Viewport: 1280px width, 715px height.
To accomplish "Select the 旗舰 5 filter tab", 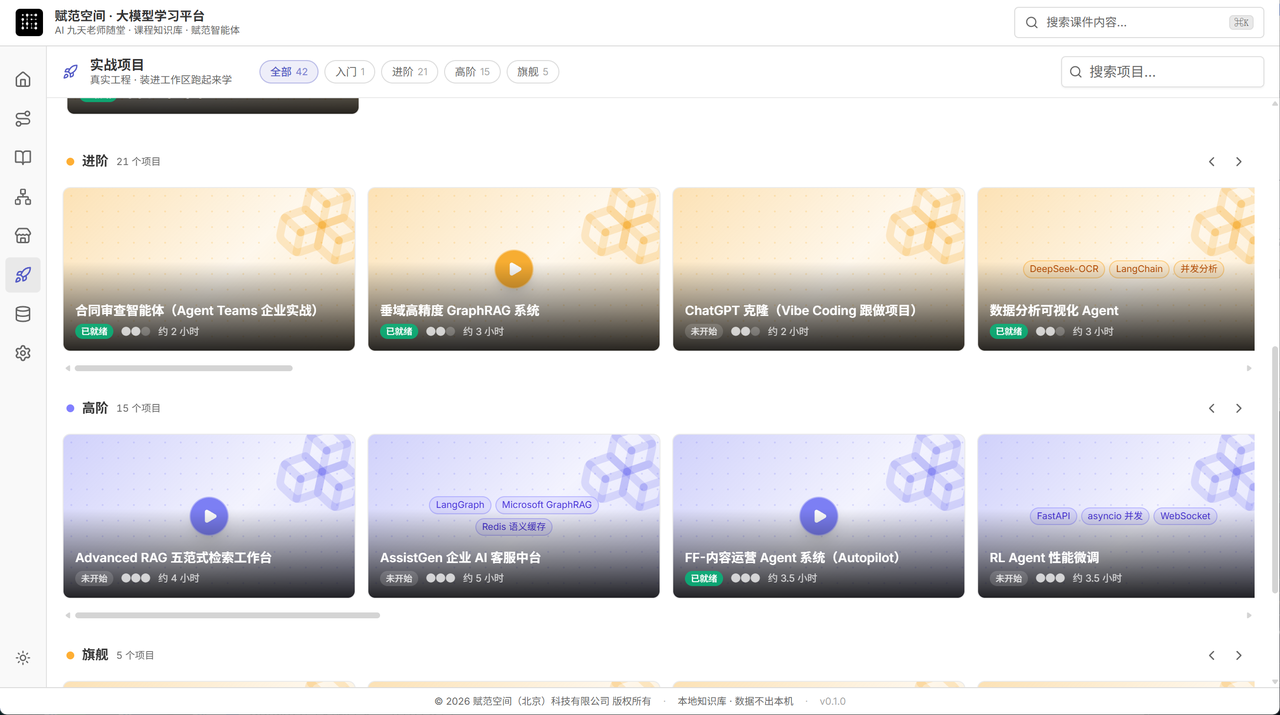I will pos(533,72).
